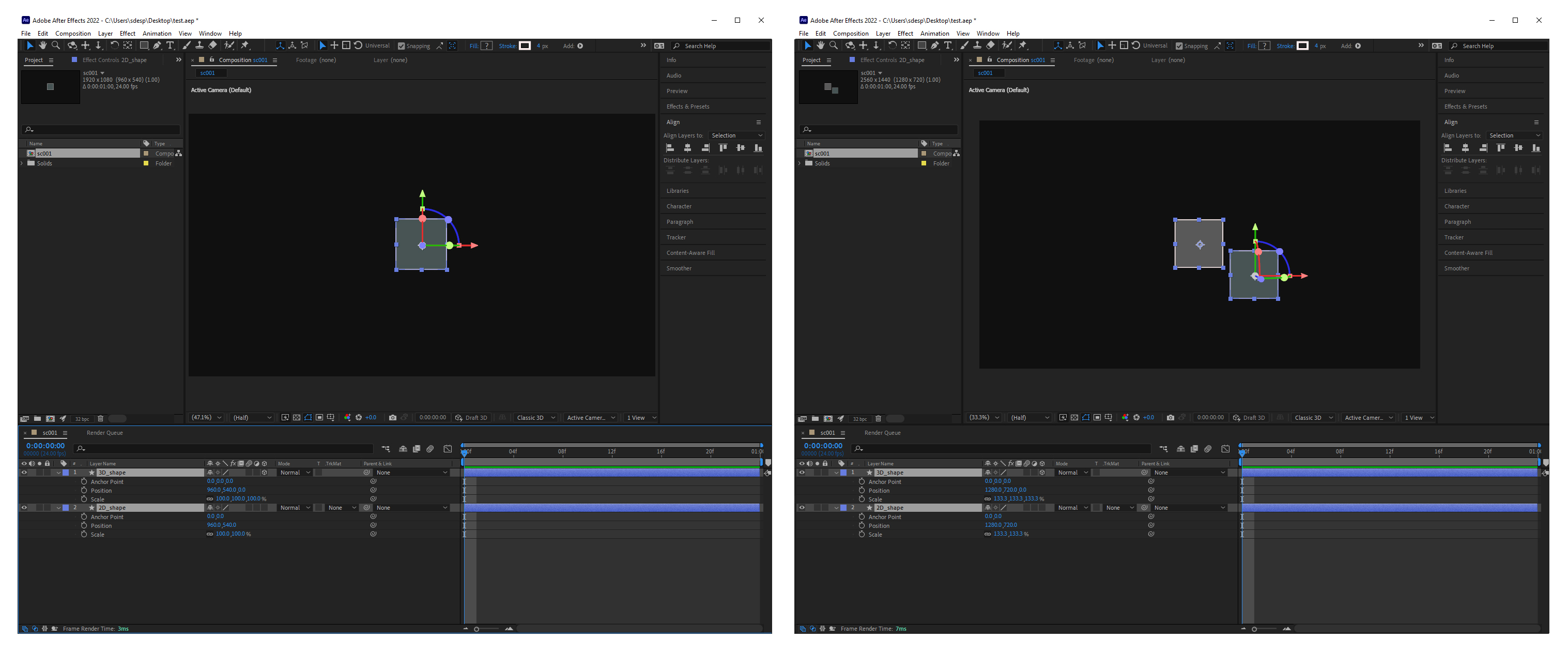
Task: Lock the 3D_shape layer
Action: point(49,473)
